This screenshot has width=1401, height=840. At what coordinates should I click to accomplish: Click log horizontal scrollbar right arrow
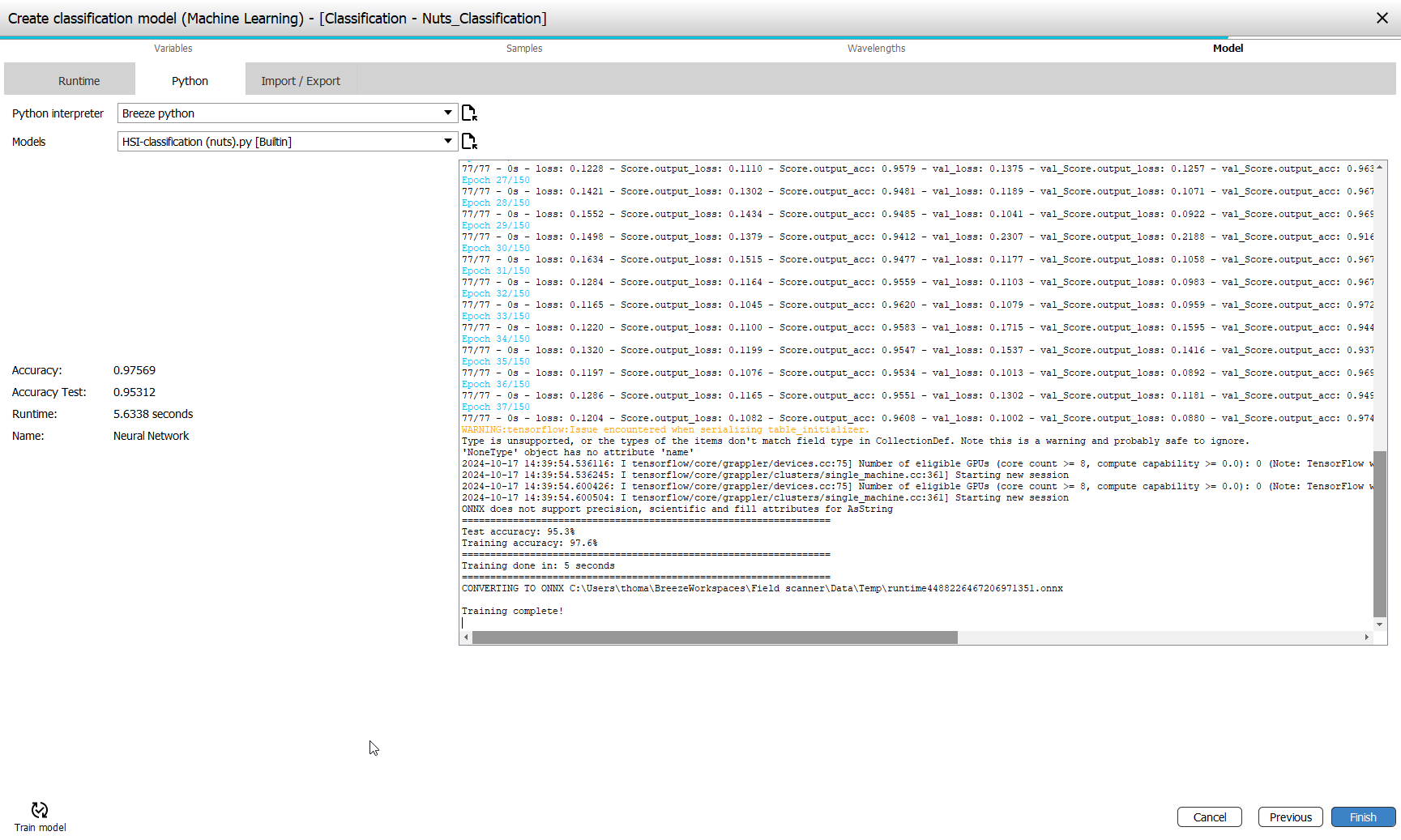point(1367,637)
